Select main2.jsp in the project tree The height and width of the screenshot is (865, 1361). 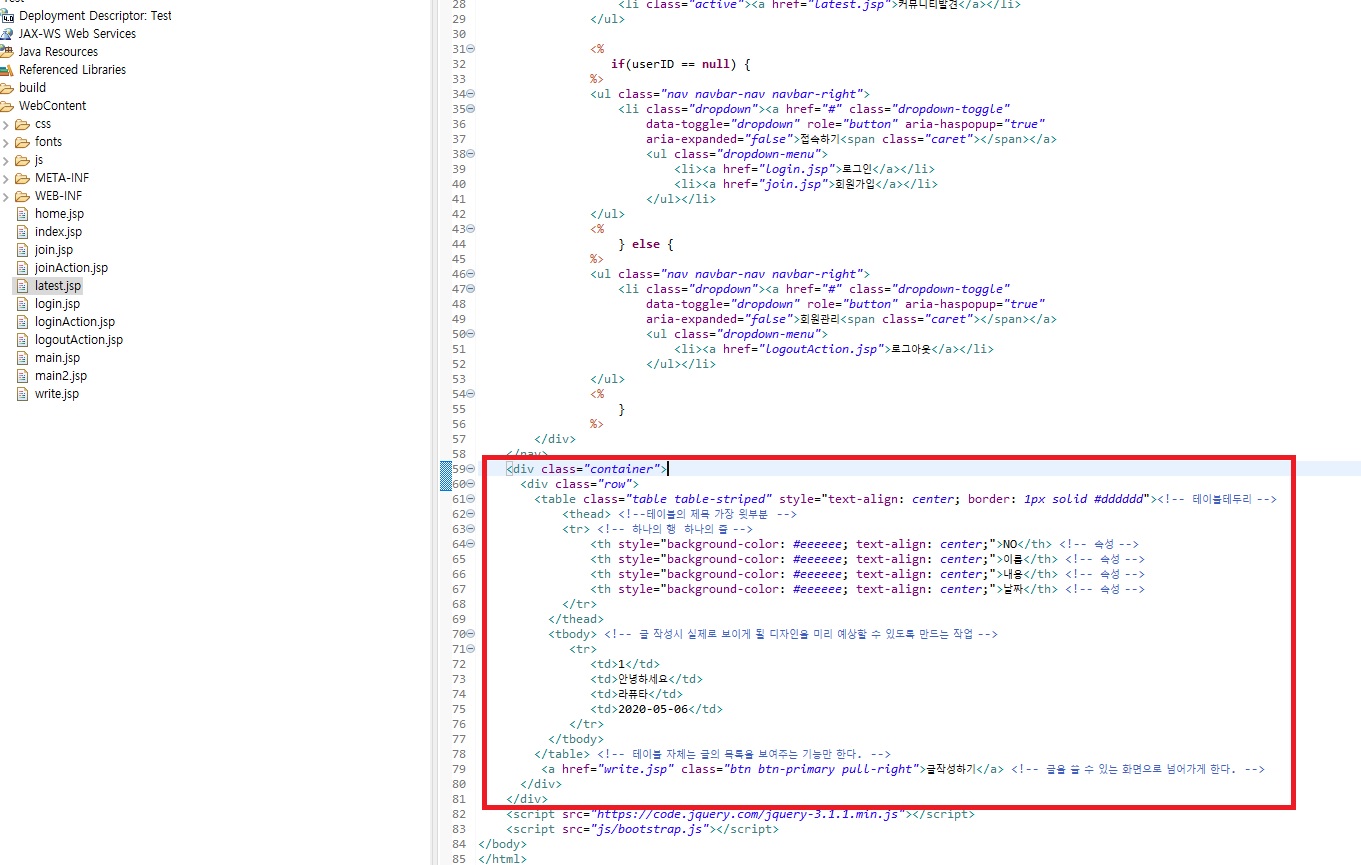61,376
